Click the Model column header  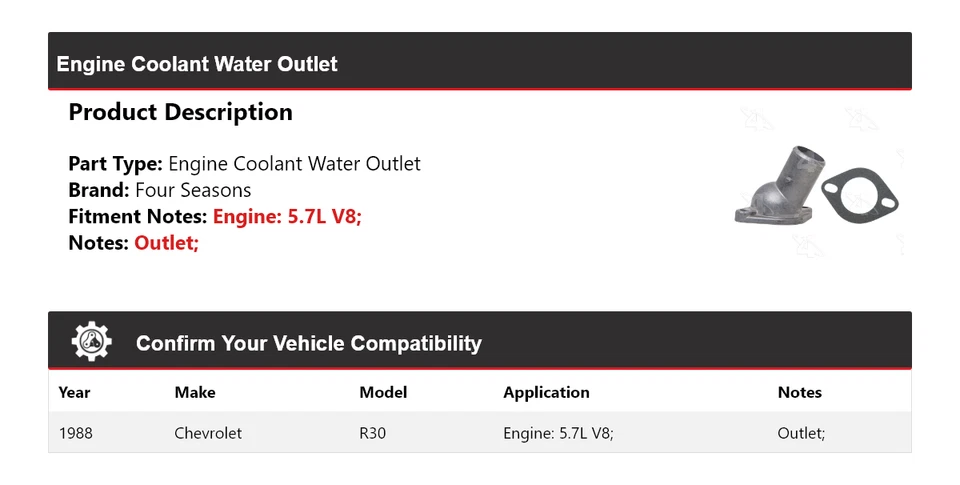(x=383, y=392)
